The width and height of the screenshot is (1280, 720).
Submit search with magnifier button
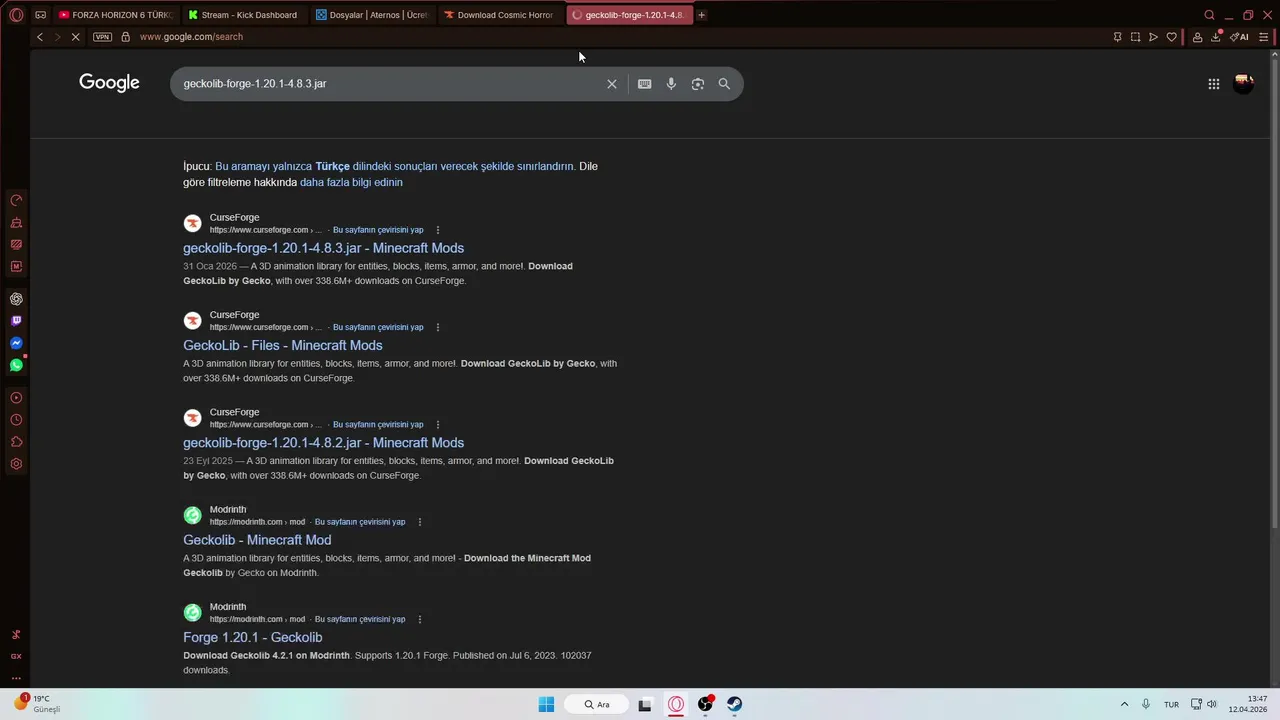[x=724, y=84]
